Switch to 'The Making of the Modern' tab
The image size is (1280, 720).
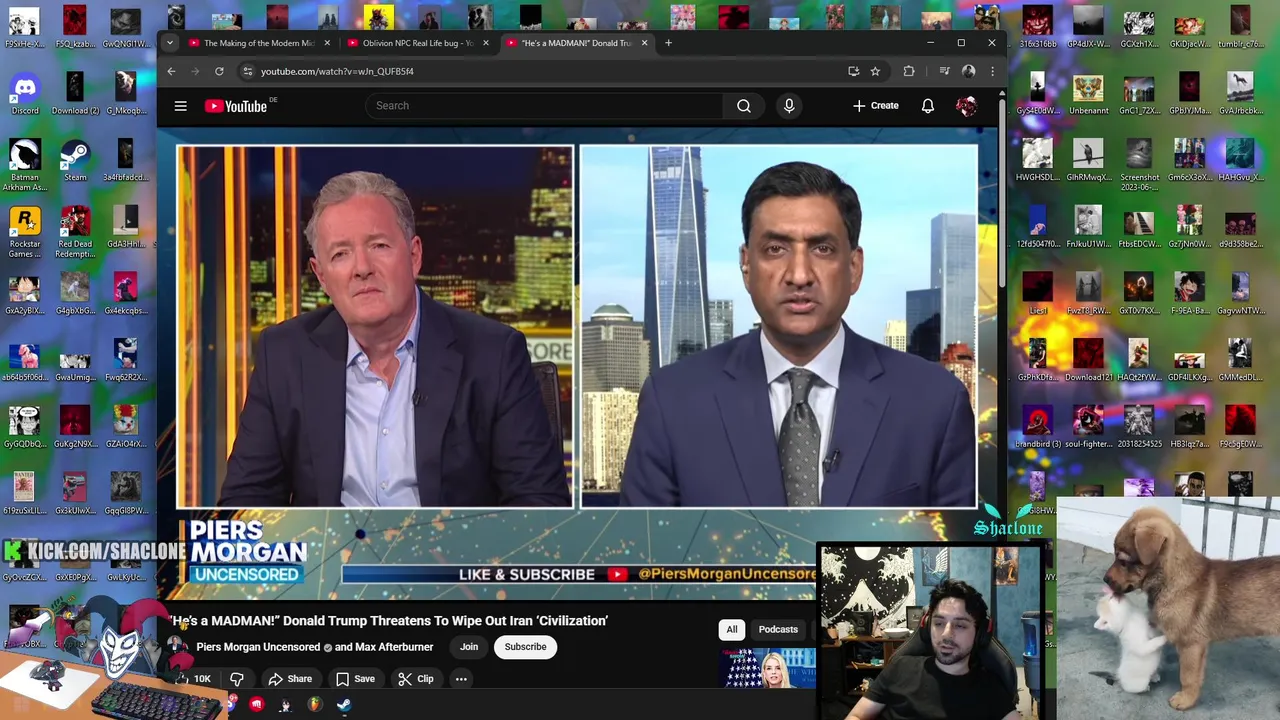pos(258,43)
